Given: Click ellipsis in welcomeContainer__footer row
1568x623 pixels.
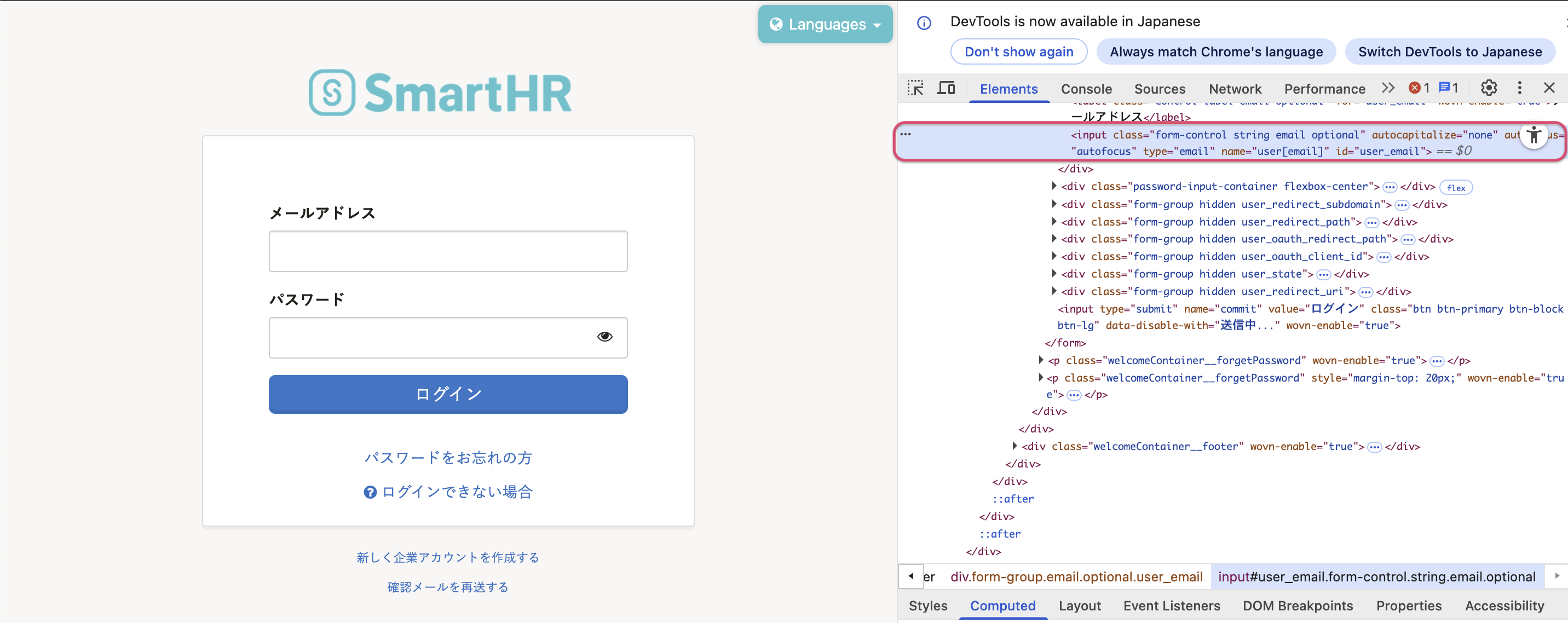Looking at the screenshot, I should 1374,447.
